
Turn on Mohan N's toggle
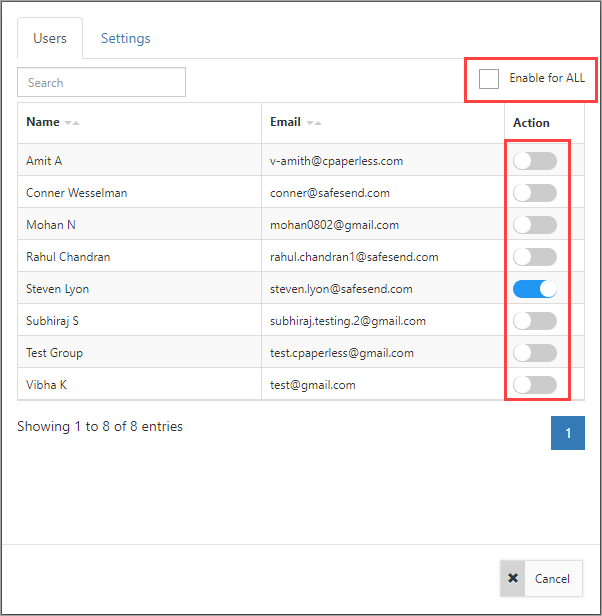click(x=534, y=225)
